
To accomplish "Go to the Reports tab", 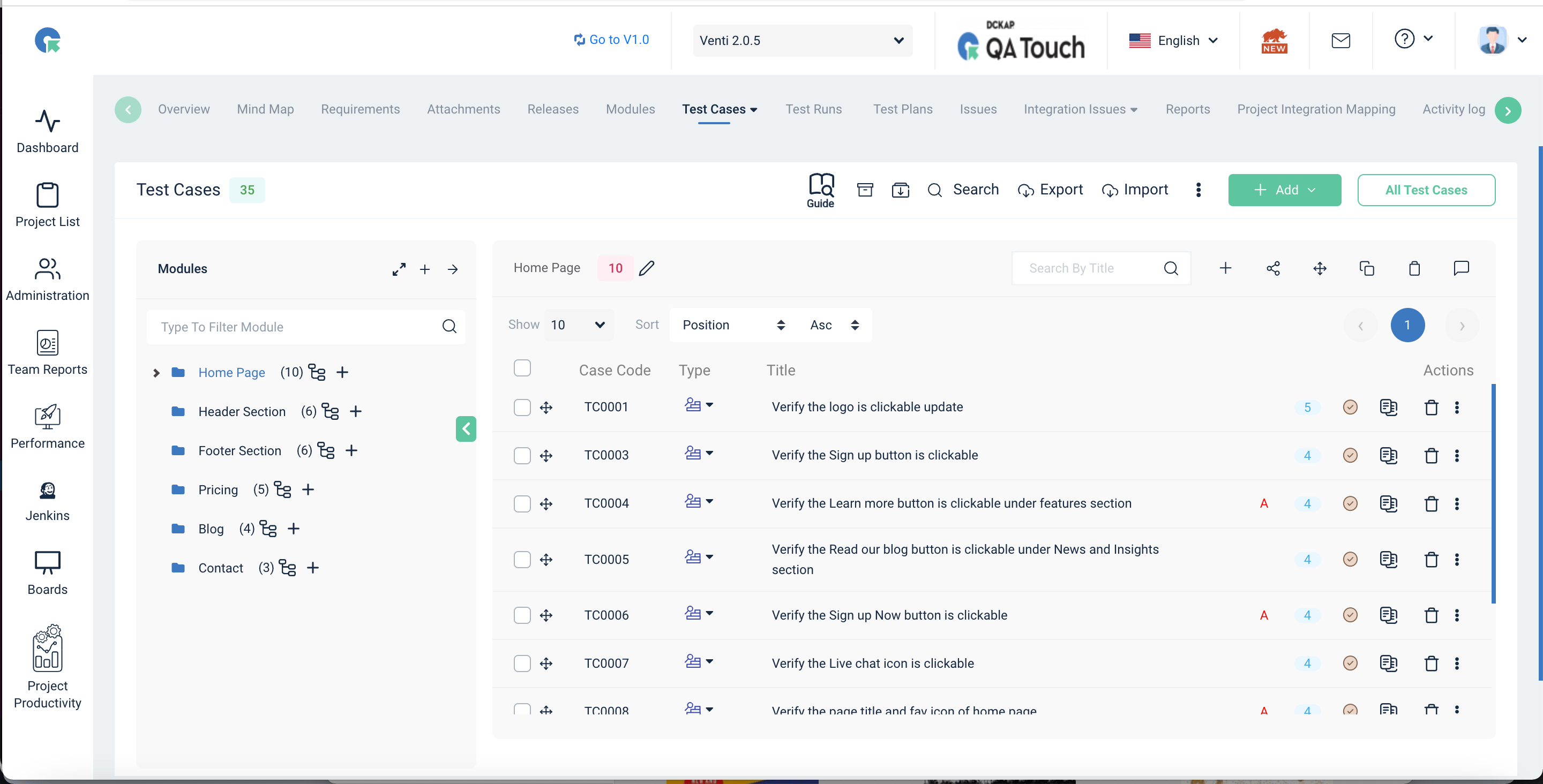I will [x=1187, y=109].
